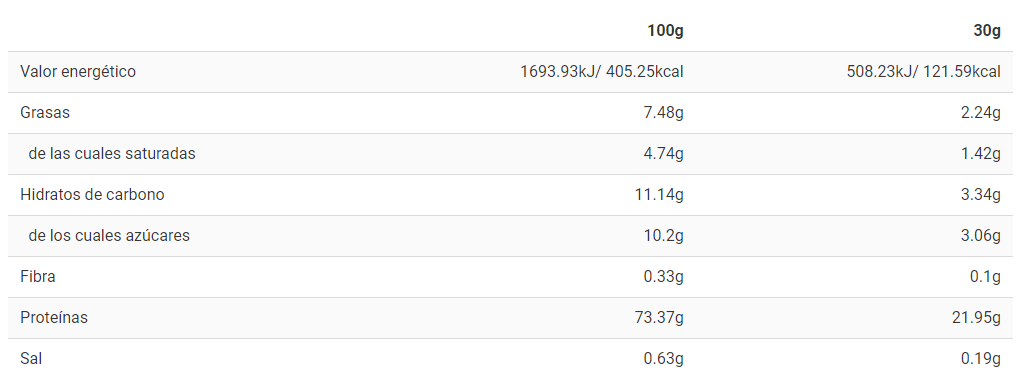1016x373 pixels.
Task: Click the 0.33g fiber value
Action: tap(665, 277)
